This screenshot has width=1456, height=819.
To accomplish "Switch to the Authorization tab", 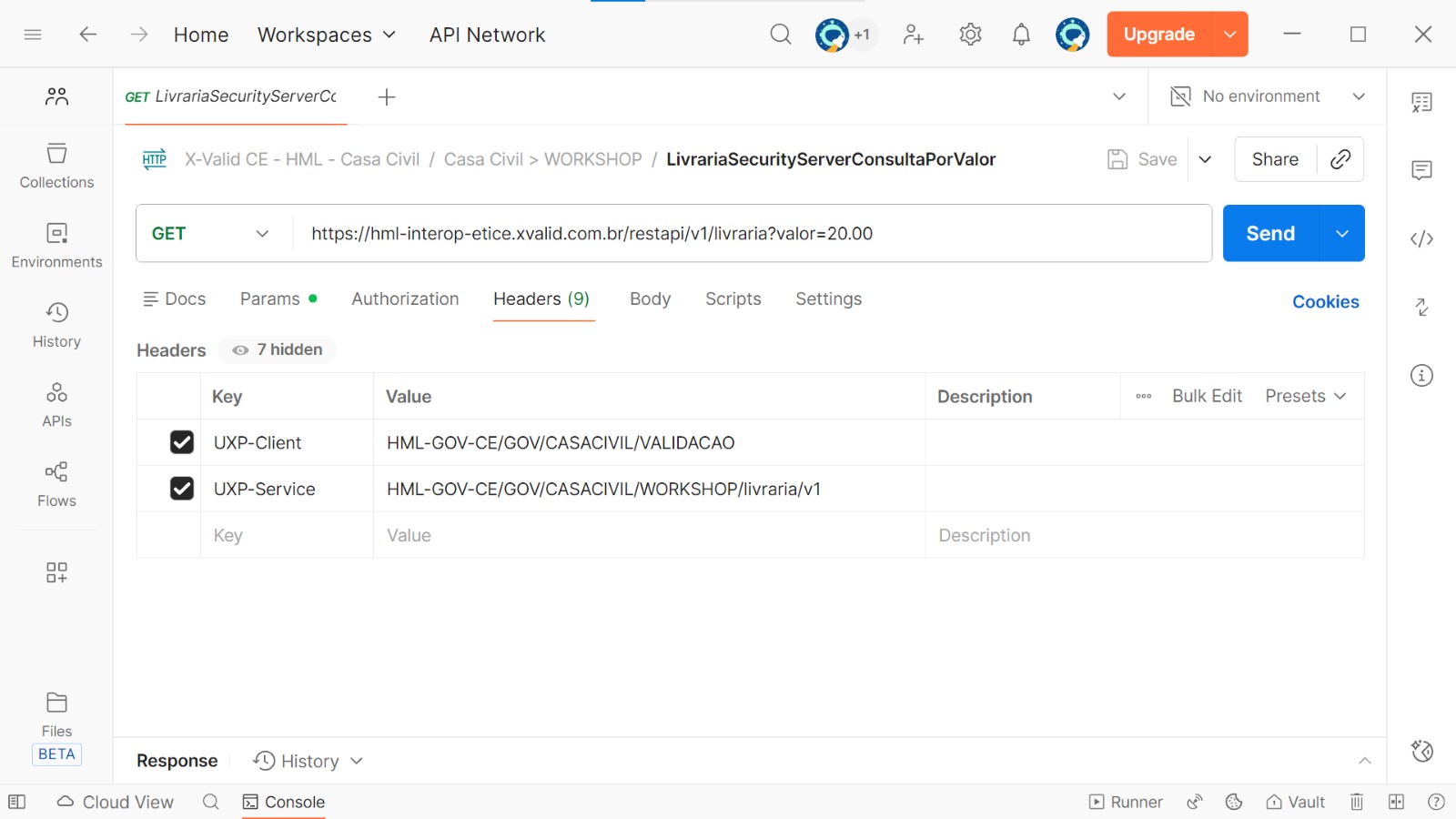I will pos(405,298).
